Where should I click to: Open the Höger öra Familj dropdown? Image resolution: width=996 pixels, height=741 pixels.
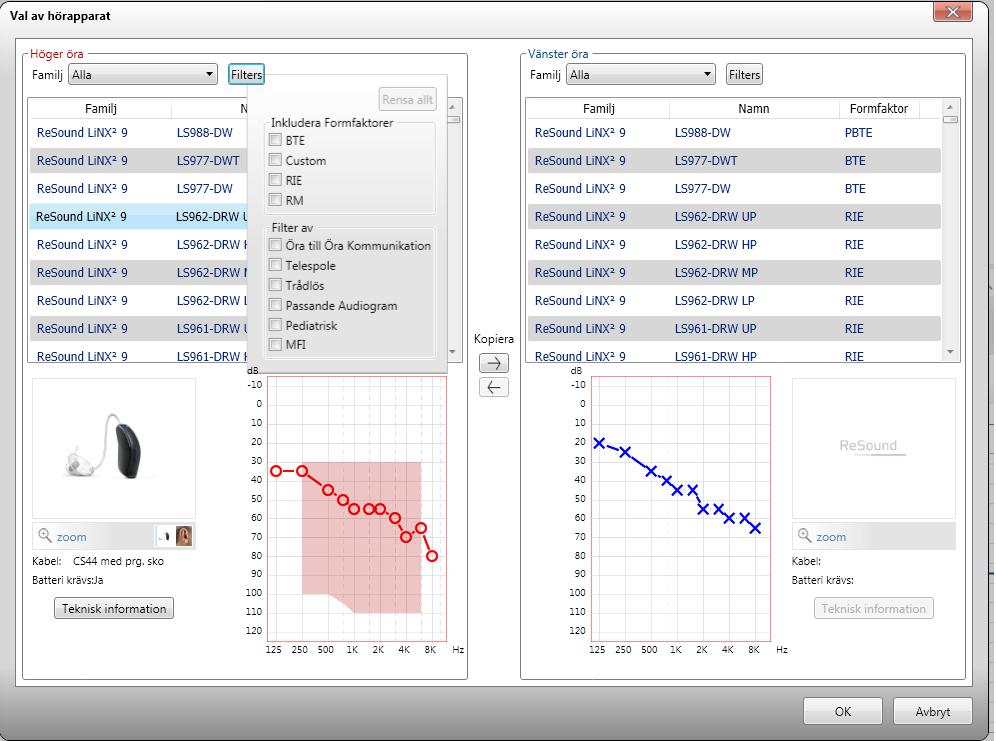tap(143, 74)
